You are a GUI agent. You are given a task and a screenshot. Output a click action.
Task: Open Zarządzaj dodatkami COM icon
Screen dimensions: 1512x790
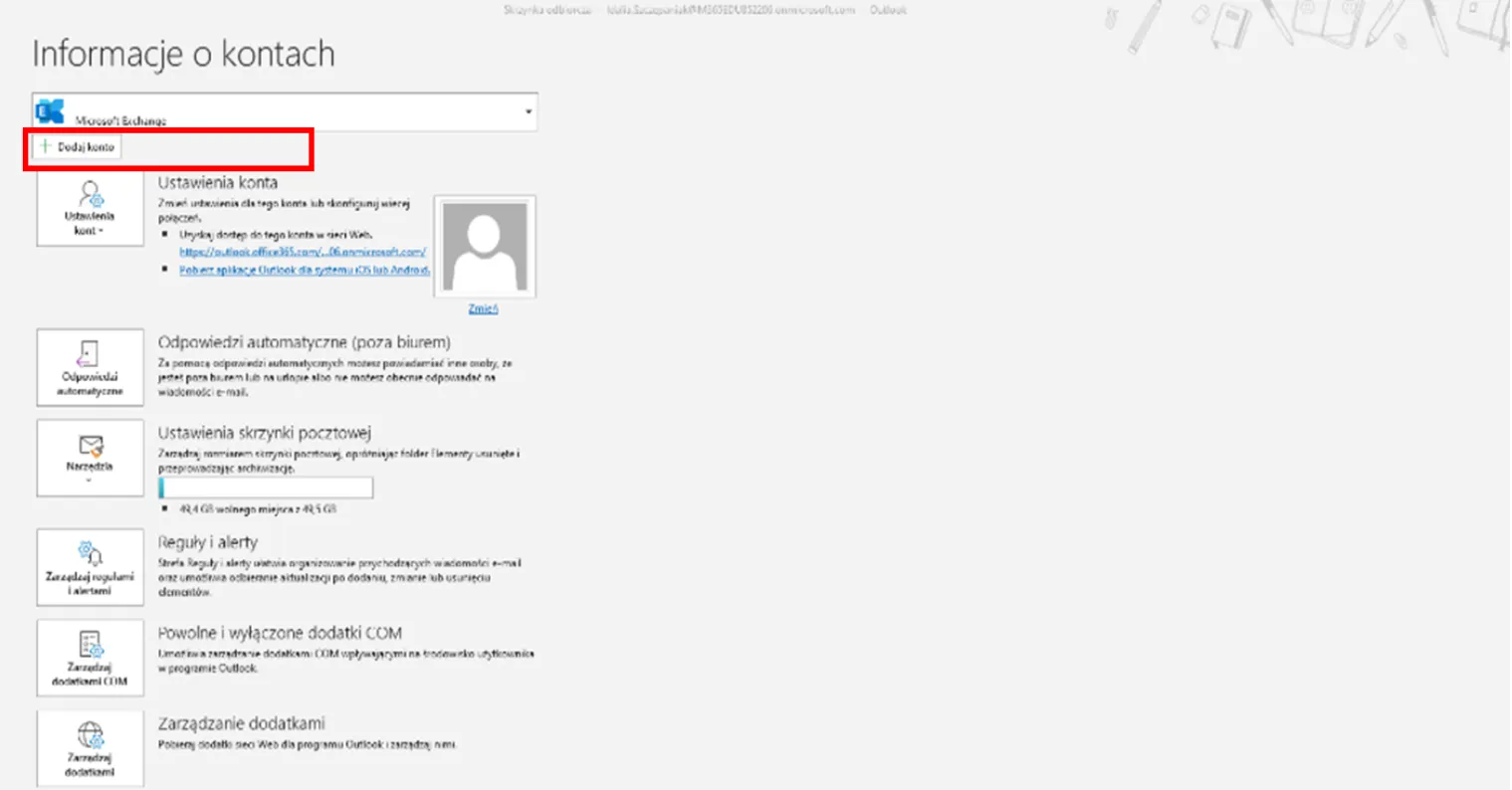pyautogui.click(x=91, y=644)
